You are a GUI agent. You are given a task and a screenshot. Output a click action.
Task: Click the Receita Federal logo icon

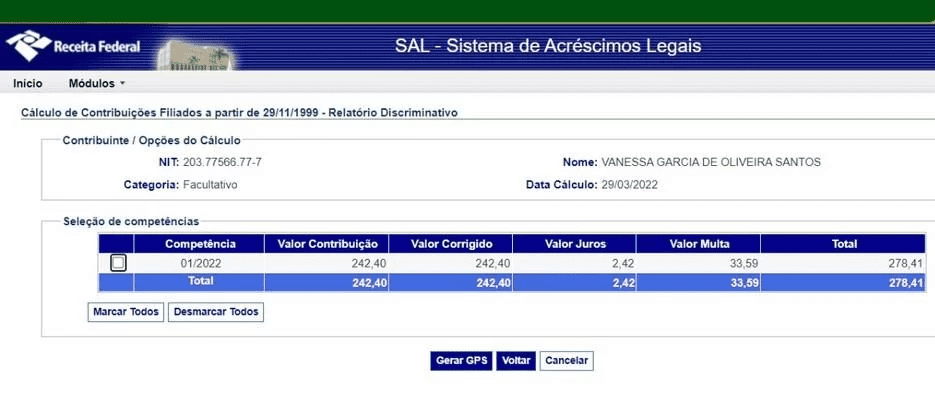point(29,46)
